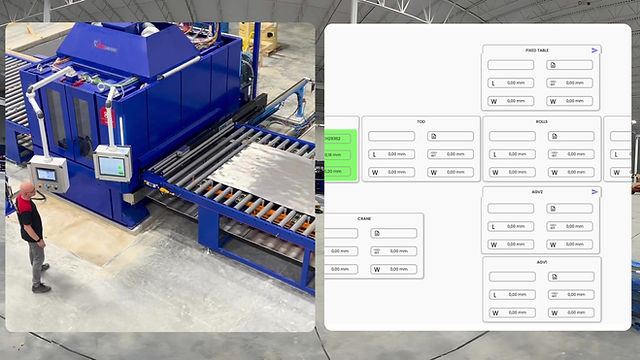
Task: Click the right W field in TOO panel
Action: pos(451,172)
